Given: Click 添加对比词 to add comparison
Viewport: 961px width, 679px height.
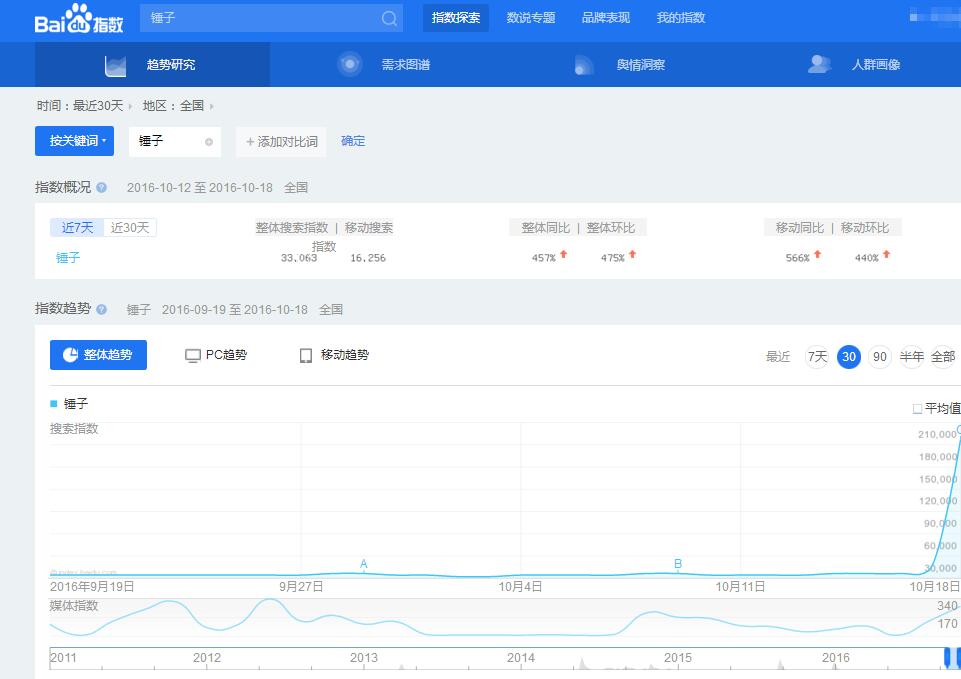Looking at the screenshot, I should coord(281,142).
